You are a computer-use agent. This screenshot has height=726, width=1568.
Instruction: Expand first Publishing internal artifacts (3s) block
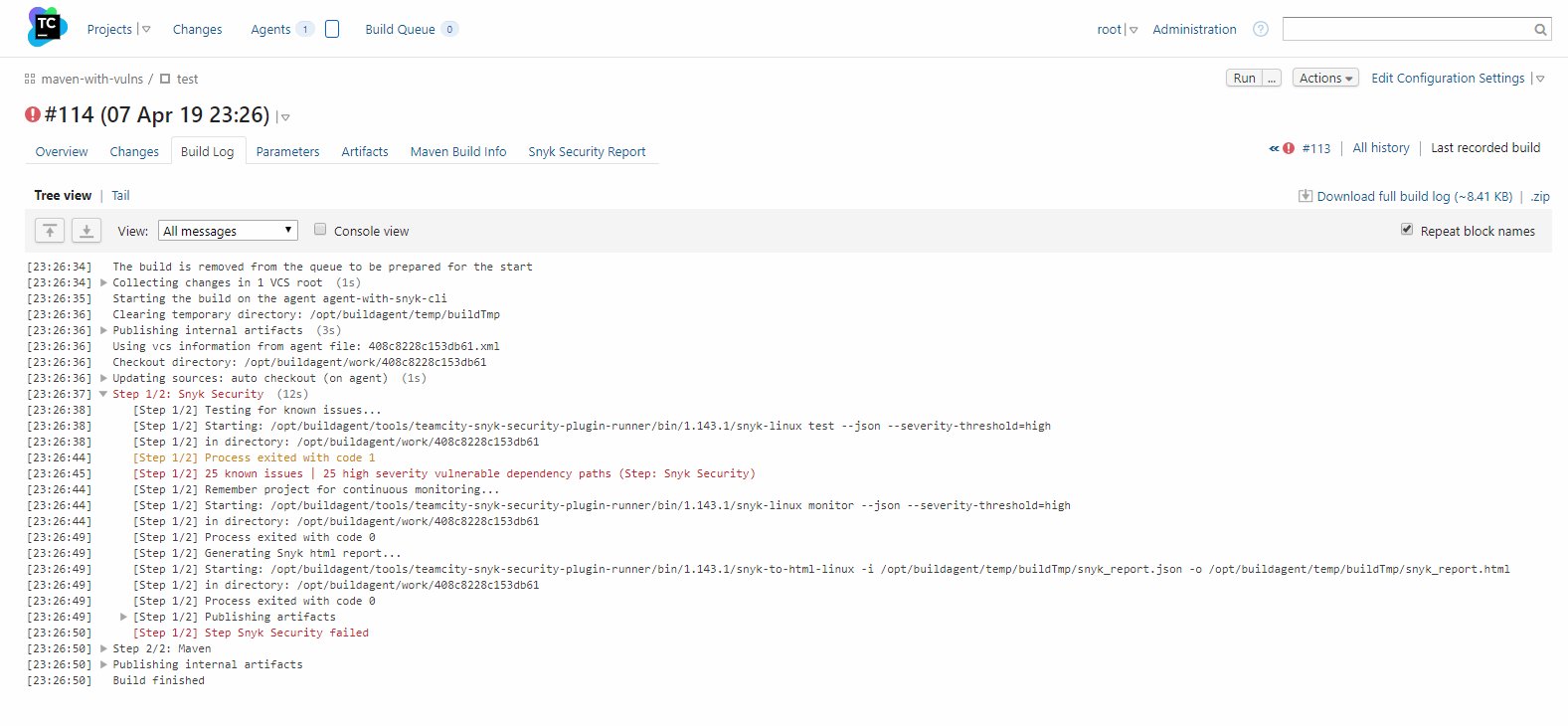pos(103,330)
